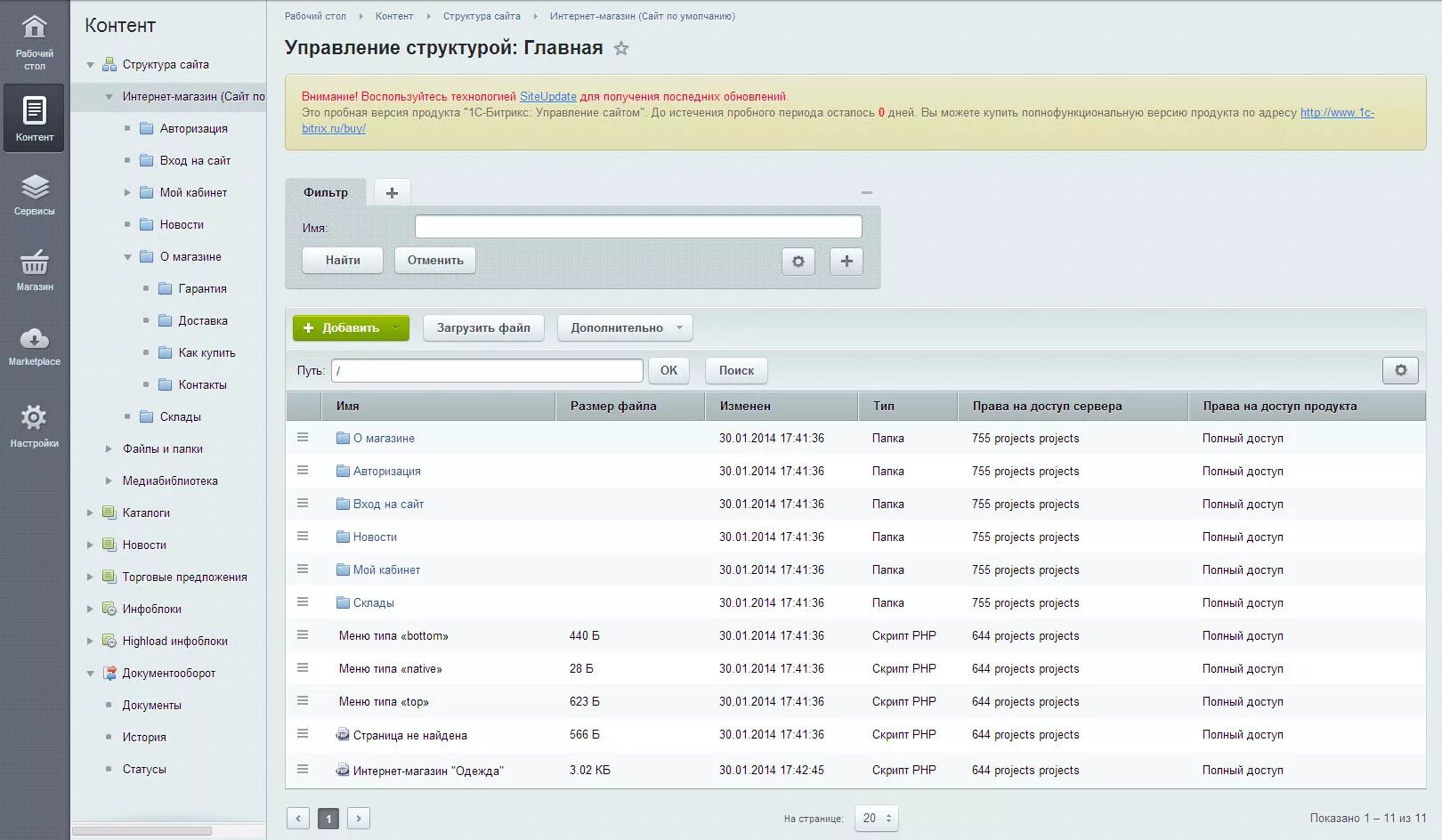
Task: Expand Инфоблоки tree node
Action: point(90,610)
